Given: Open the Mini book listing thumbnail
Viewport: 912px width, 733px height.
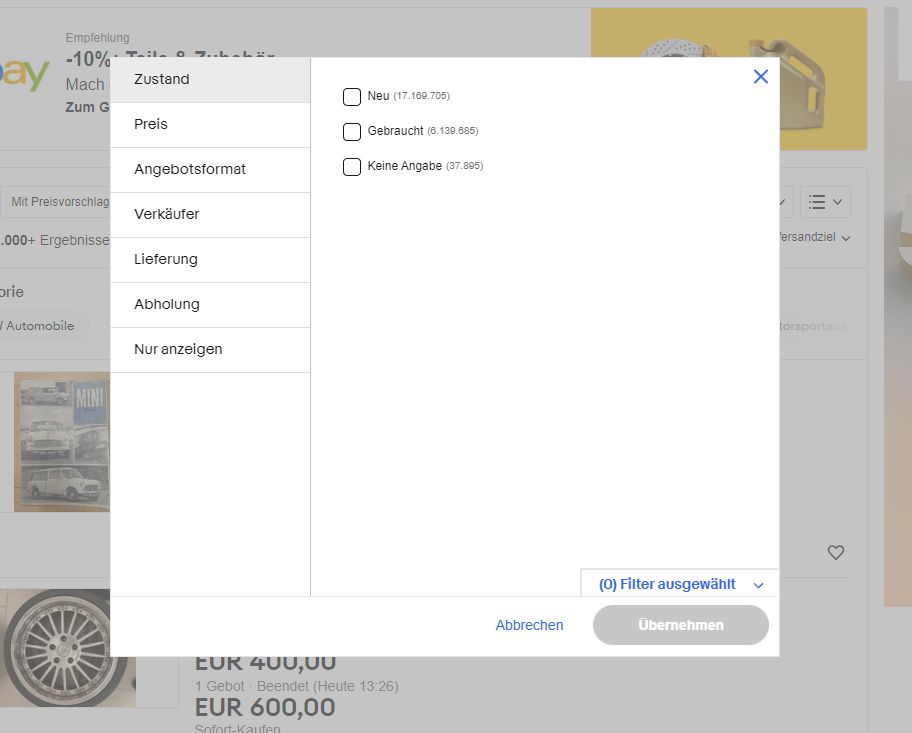Looking at the screenshot, I should [61, 442].
